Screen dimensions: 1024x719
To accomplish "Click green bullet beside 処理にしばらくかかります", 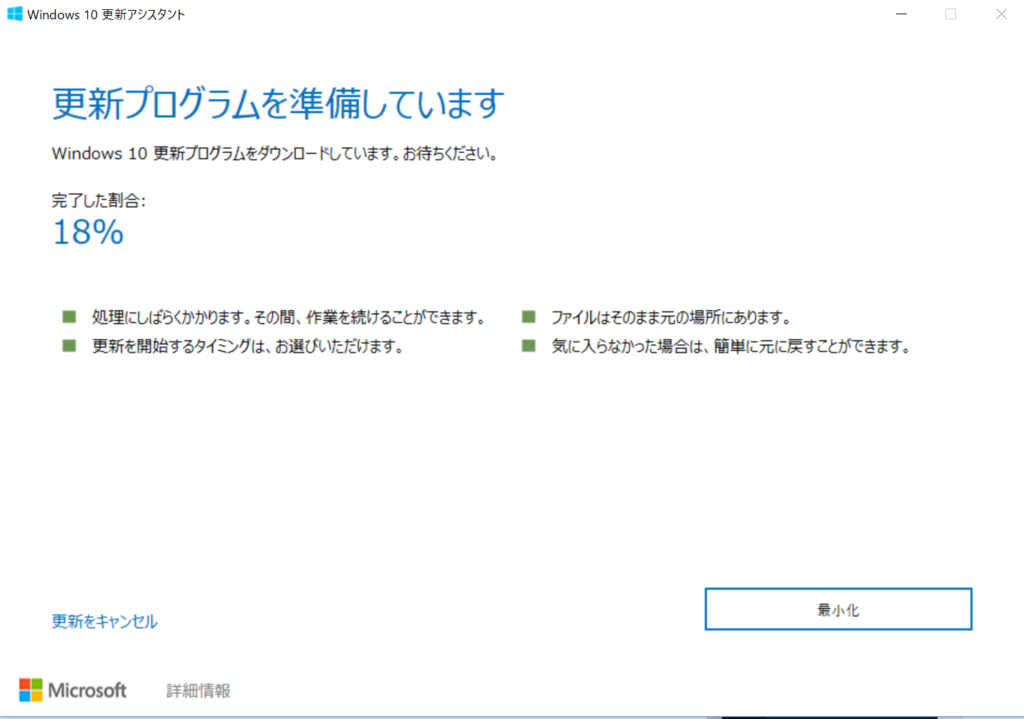I will pyautogui.click(x=69, y=317).
